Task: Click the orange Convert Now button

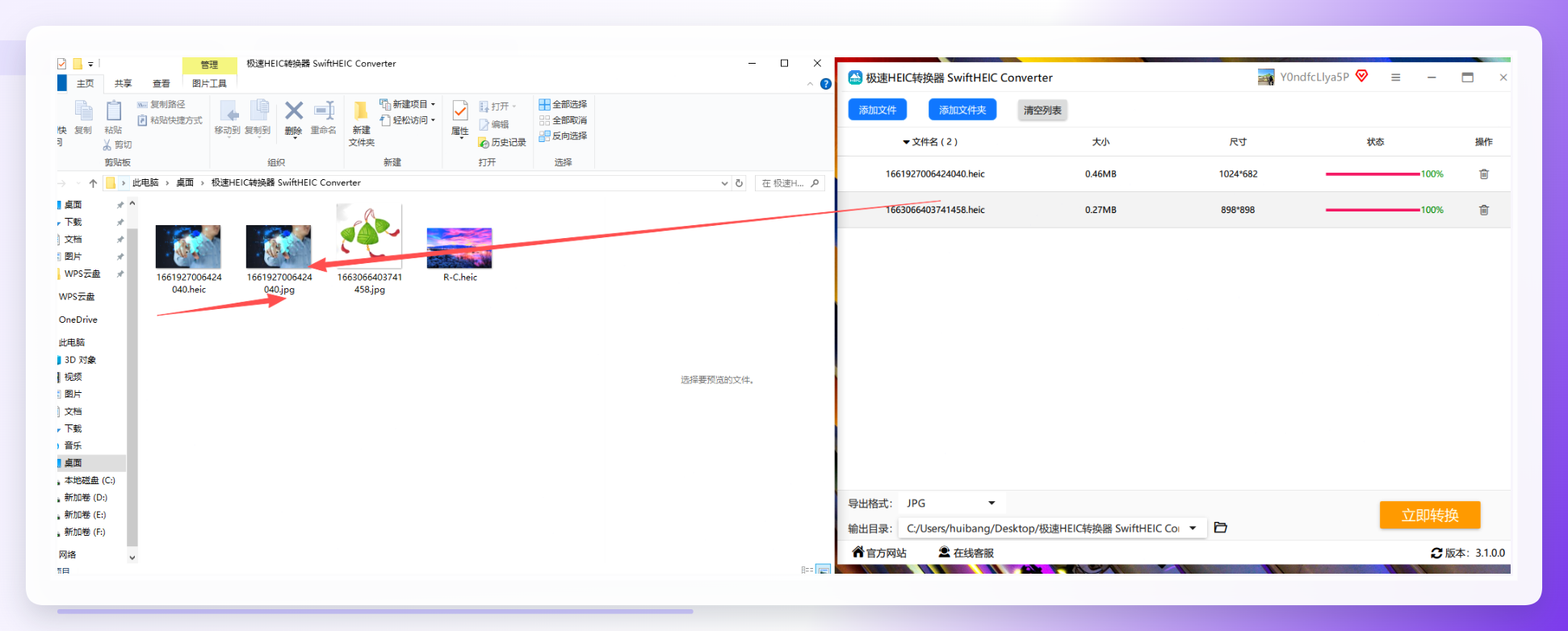Action: tap(1430, 515)
